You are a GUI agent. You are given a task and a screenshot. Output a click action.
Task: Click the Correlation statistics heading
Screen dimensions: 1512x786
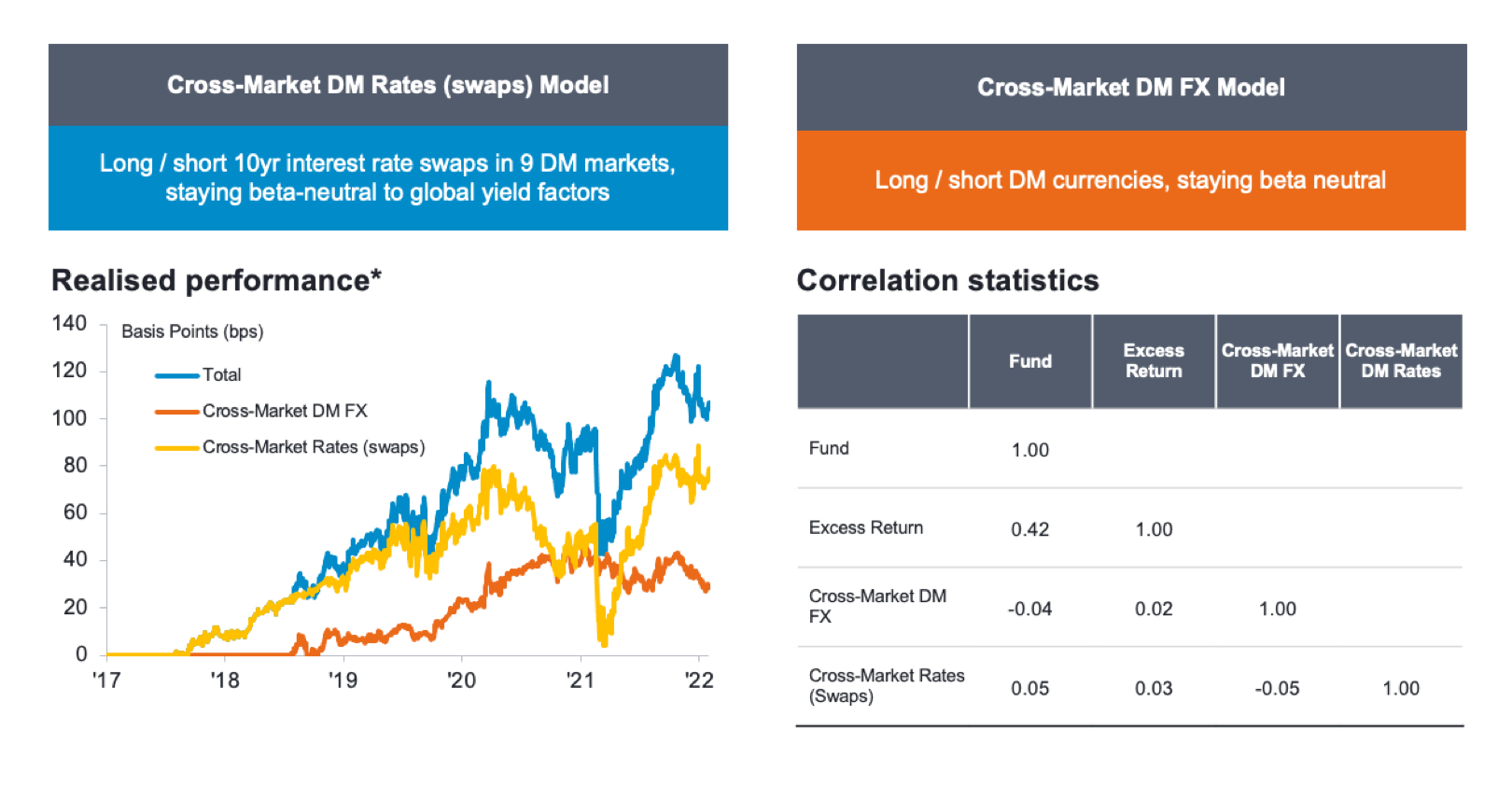tap(948, 280)
